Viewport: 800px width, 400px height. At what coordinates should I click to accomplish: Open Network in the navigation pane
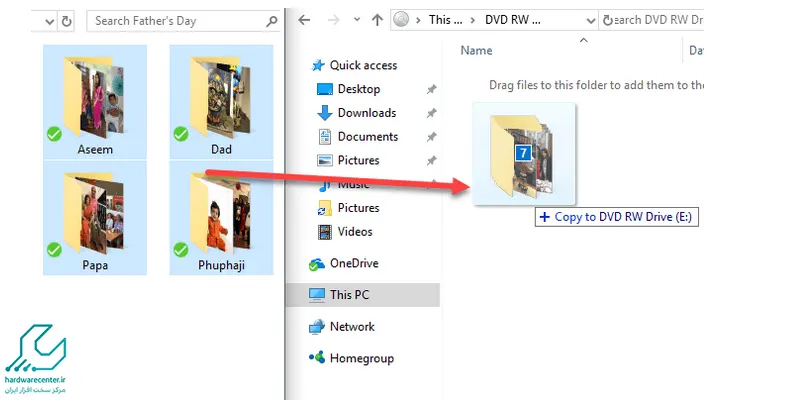point(352,326)
